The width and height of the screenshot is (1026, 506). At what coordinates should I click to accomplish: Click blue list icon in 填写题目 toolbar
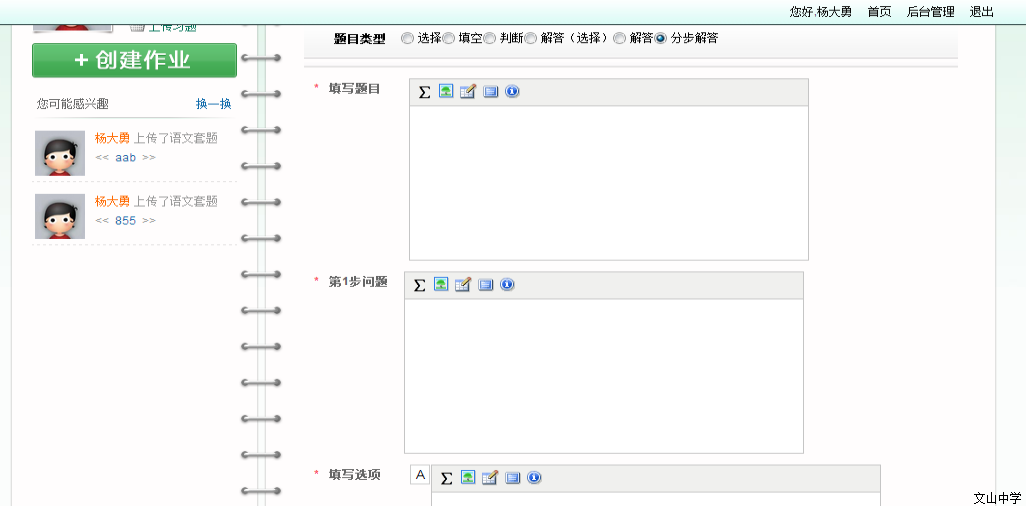(490, 92)
